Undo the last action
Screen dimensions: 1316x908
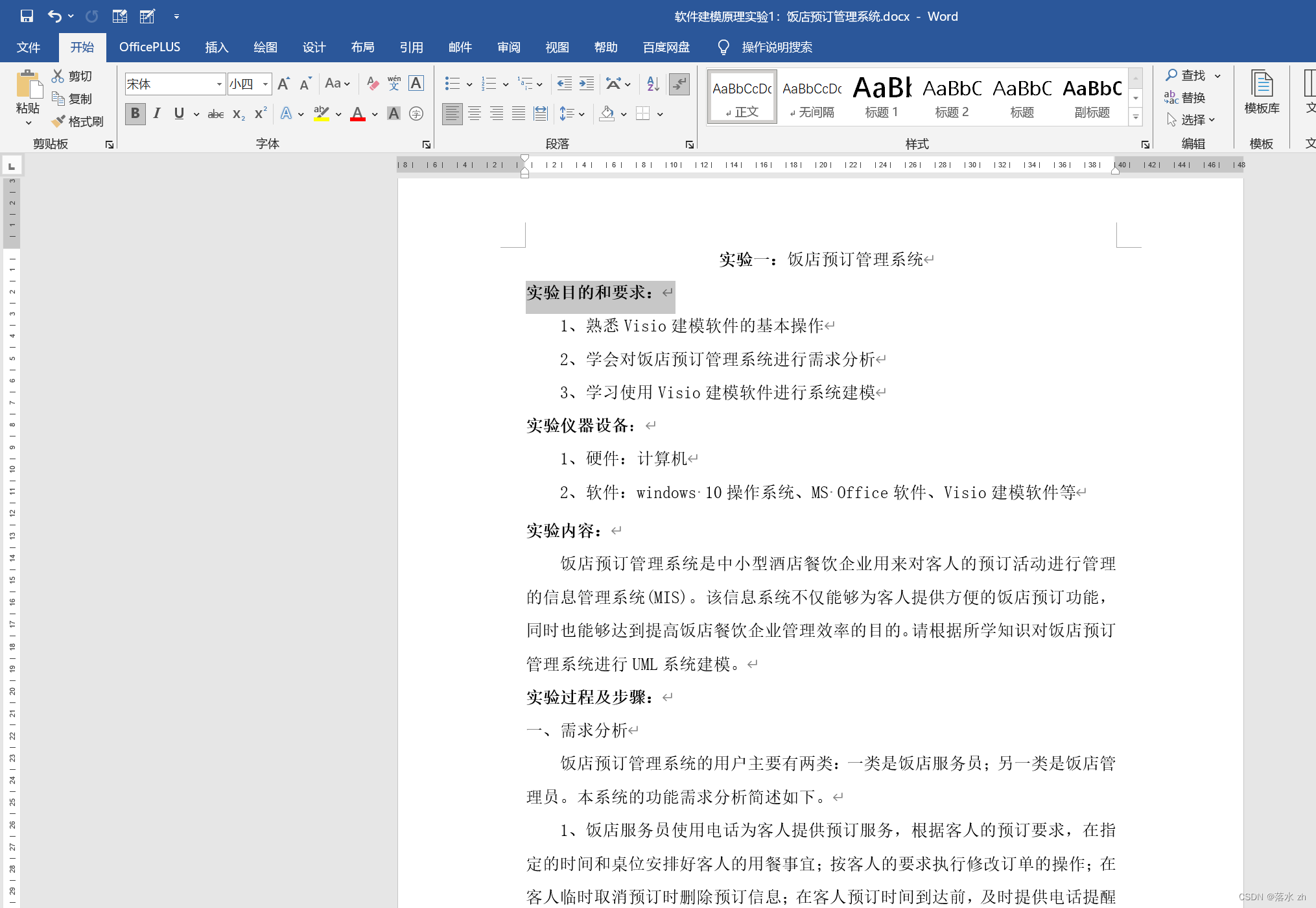click(55, 16)
